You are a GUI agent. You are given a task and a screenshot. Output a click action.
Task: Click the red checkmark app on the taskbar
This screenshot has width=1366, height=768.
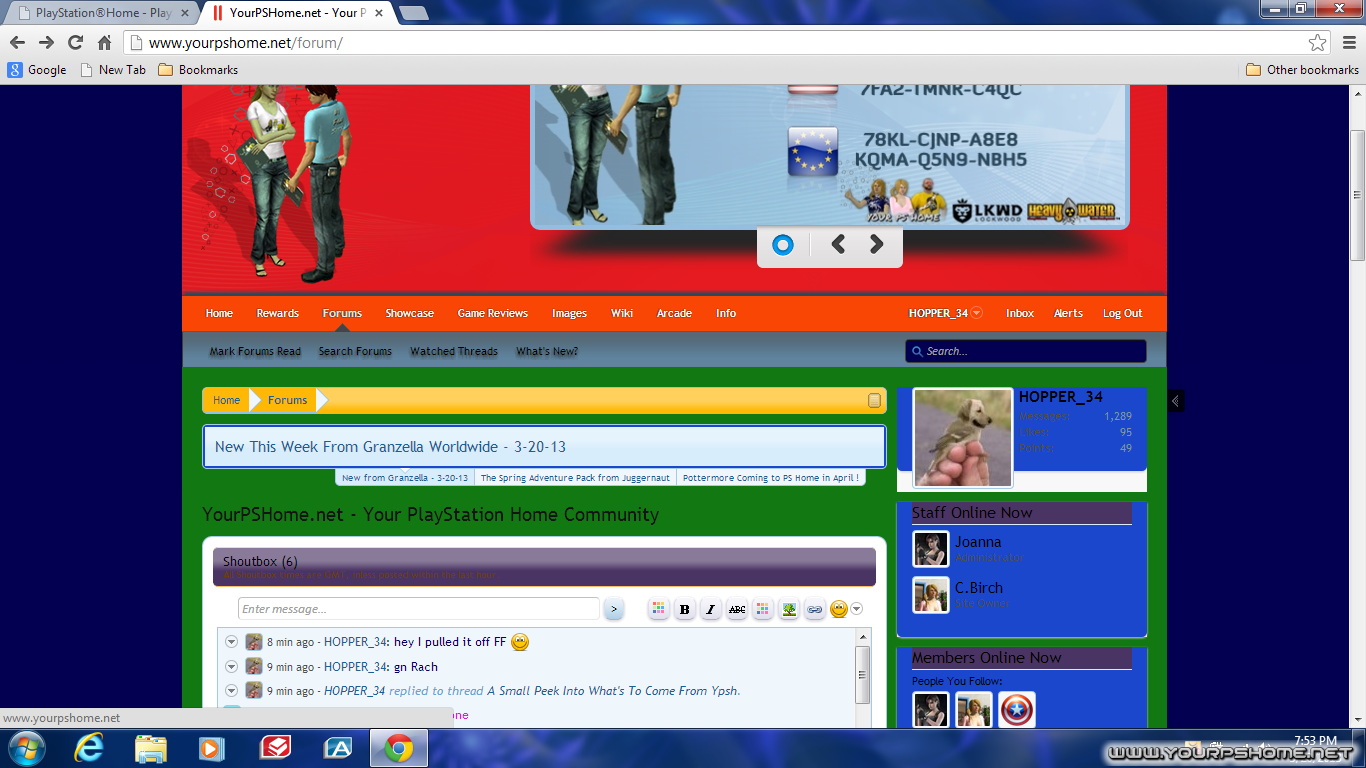275,748
